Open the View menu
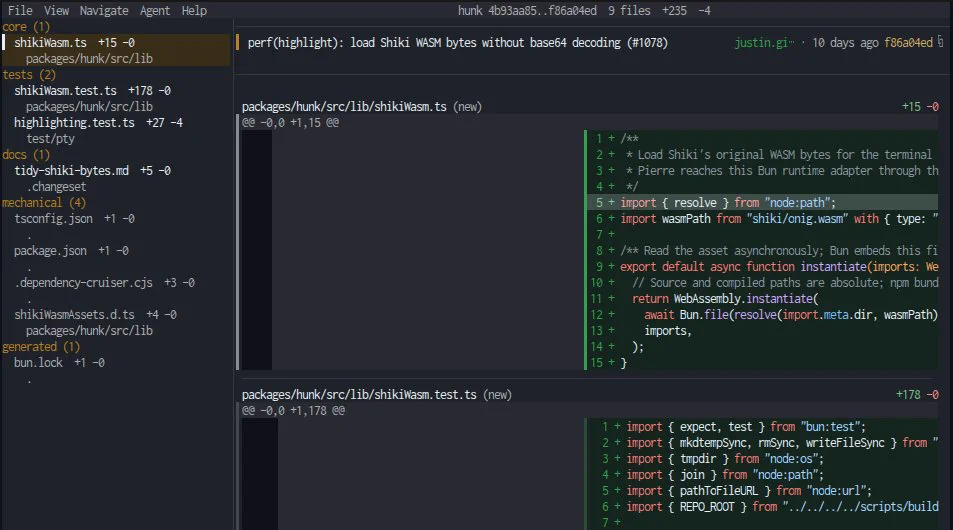 pos(57,10)
